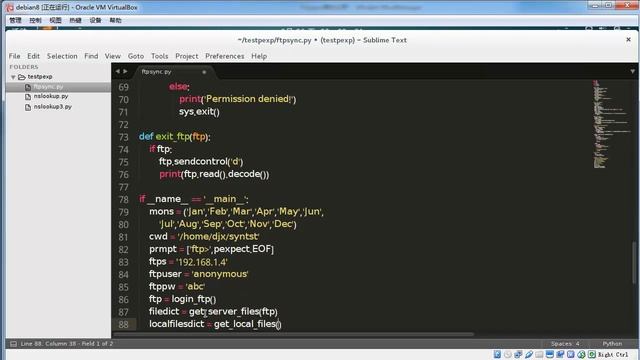Click the VirtualBox green mouse integration icon
The image size is (640, 360).
581,354
